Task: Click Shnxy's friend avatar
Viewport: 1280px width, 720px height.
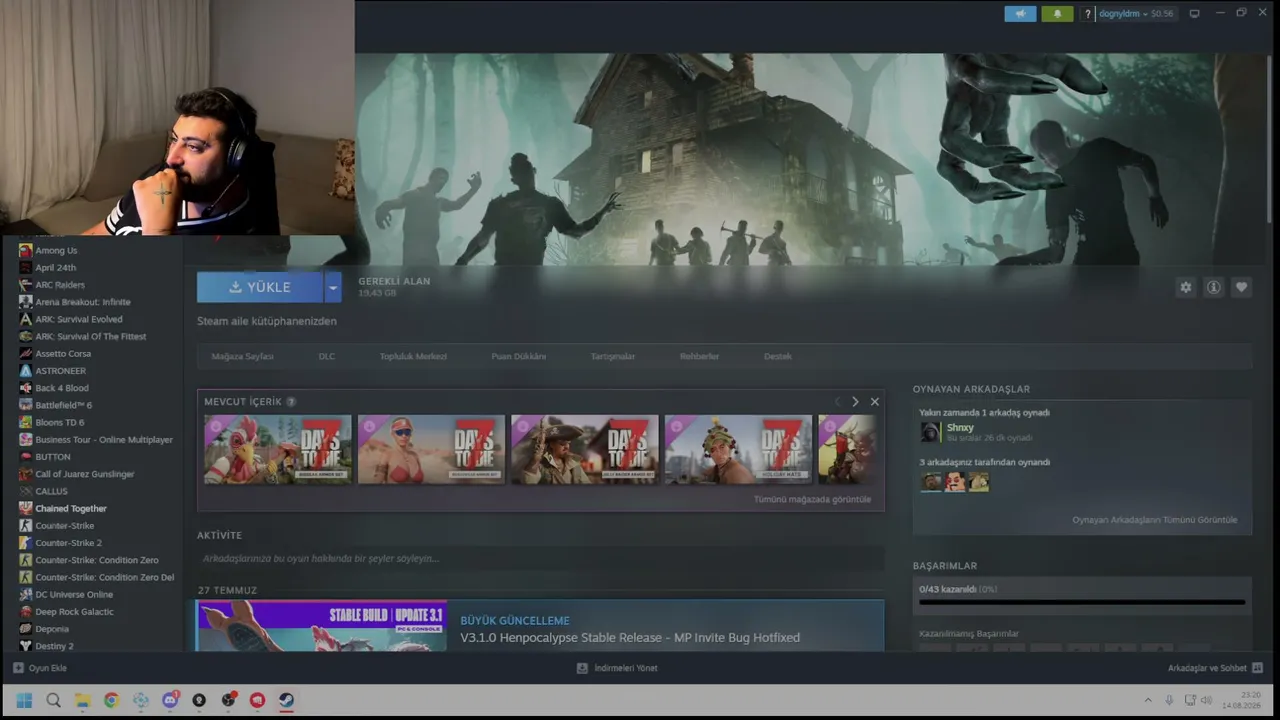Action: tap(930, 432)
